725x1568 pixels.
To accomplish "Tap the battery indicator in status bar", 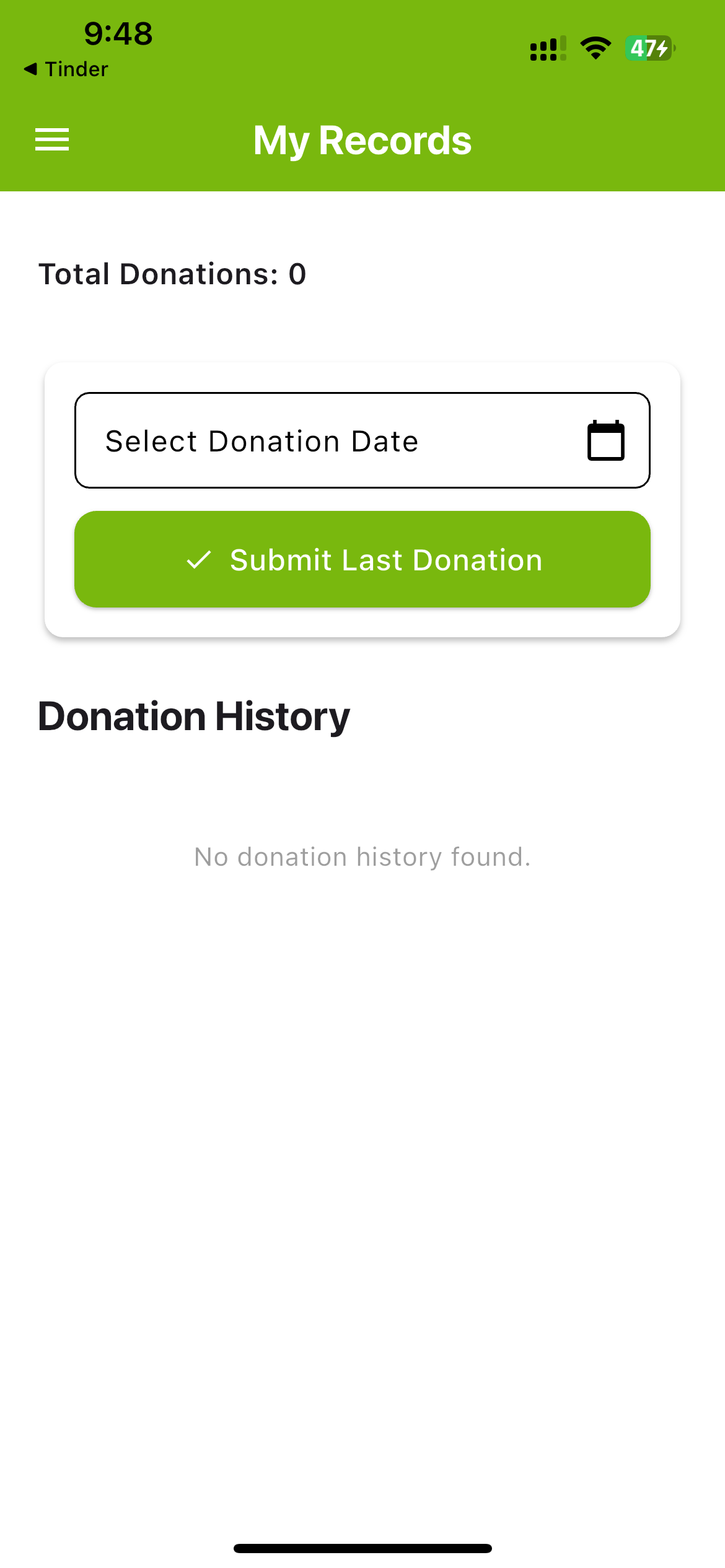I will (x=650, y=48).
